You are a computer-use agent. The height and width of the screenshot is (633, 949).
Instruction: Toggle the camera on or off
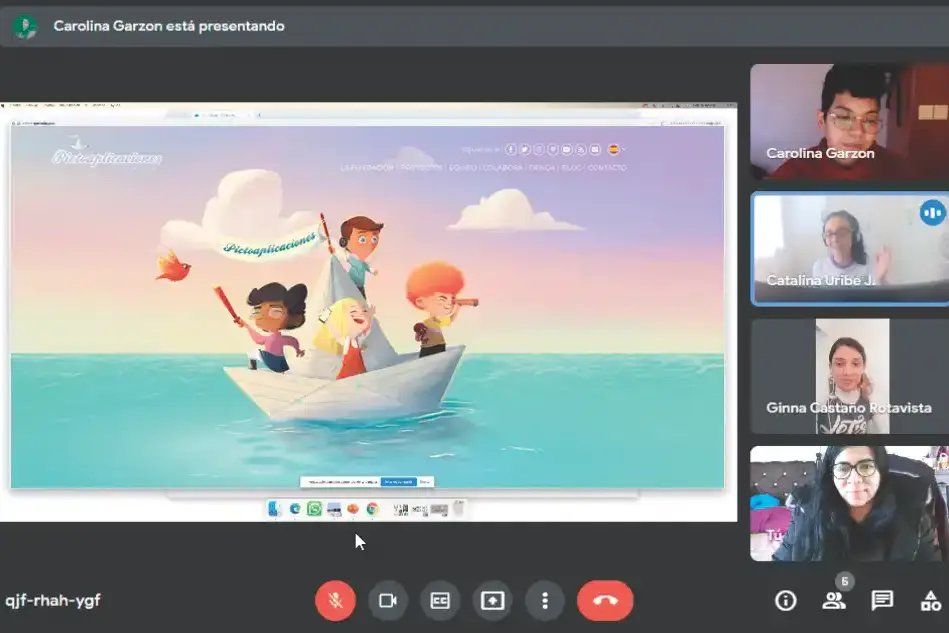pos(388,600)
